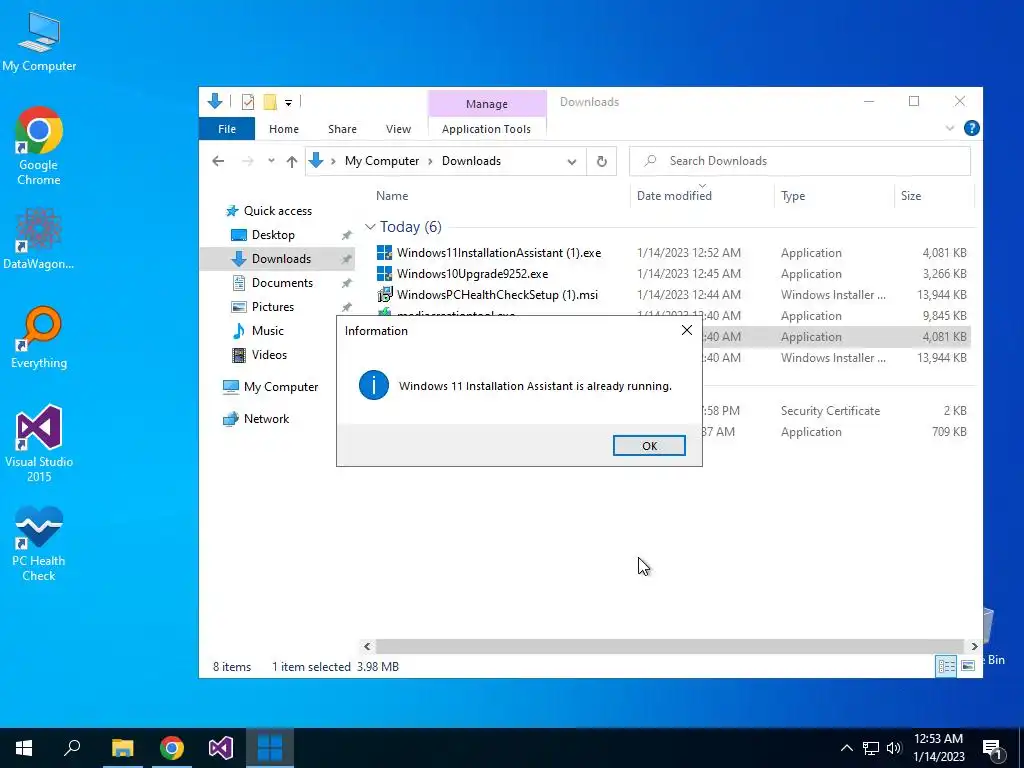Click the Manage contextual tab
This screenshot has width=1024, height=768.
(487, 104)
